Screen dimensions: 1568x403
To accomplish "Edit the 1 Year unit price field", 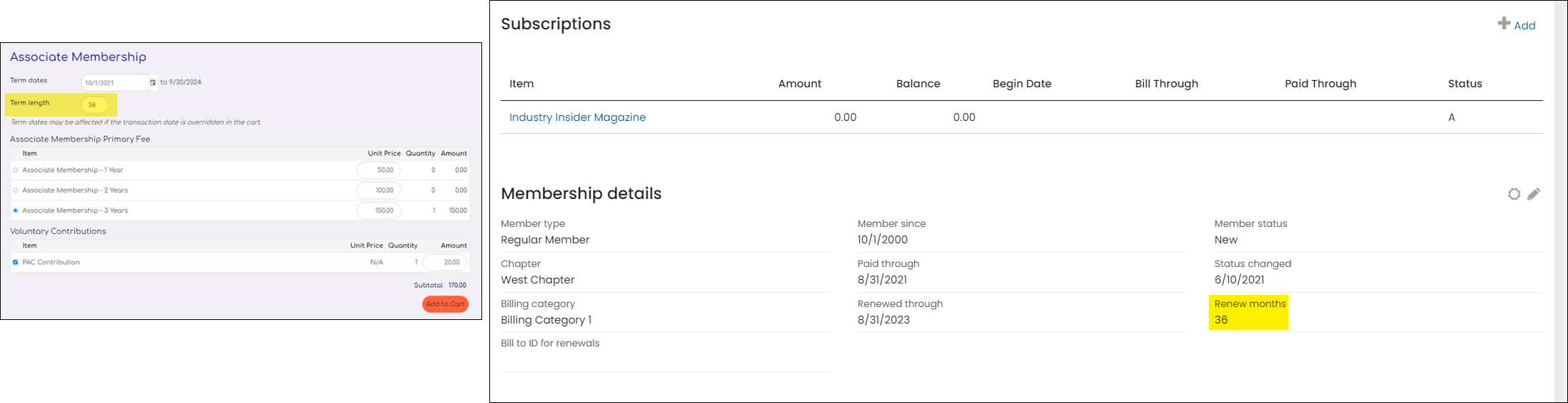I will (x=378, y=170).
